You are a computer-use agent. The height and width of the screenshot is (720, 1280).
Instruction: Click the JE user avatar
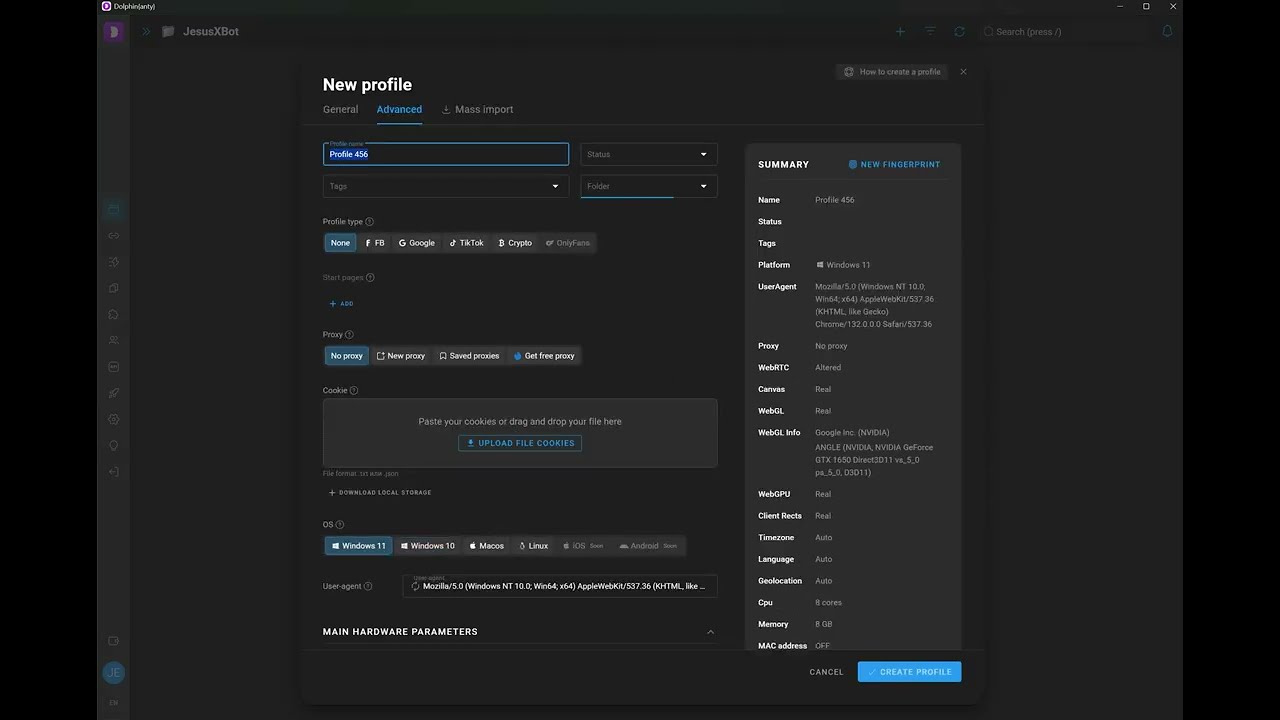pyautogui.click(x=114, y=673)
